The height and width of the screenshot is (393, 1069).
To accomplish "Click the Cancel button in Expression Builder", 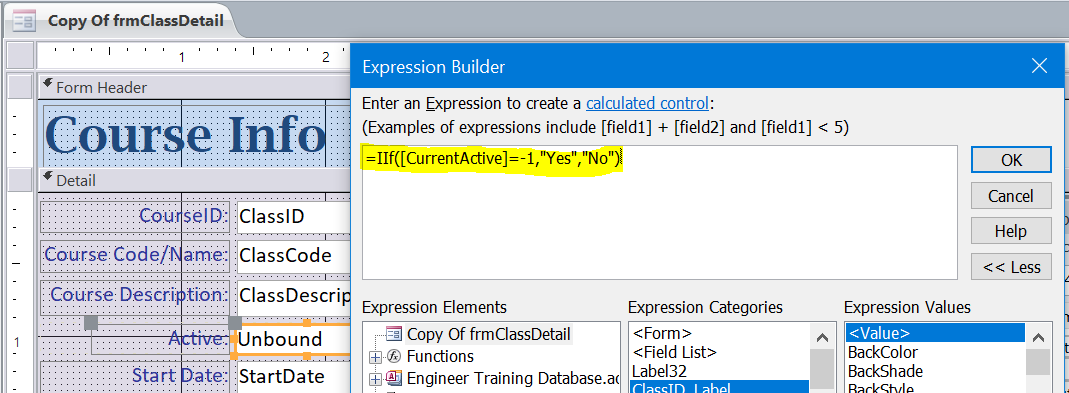I will coord(1011,196).
